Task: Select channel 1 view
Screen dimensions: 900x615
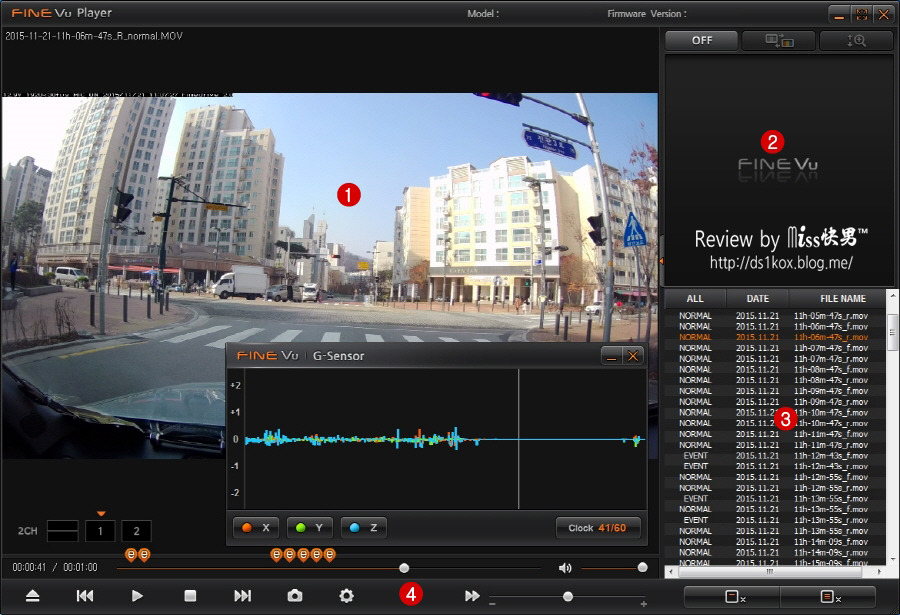Action: 100,531
